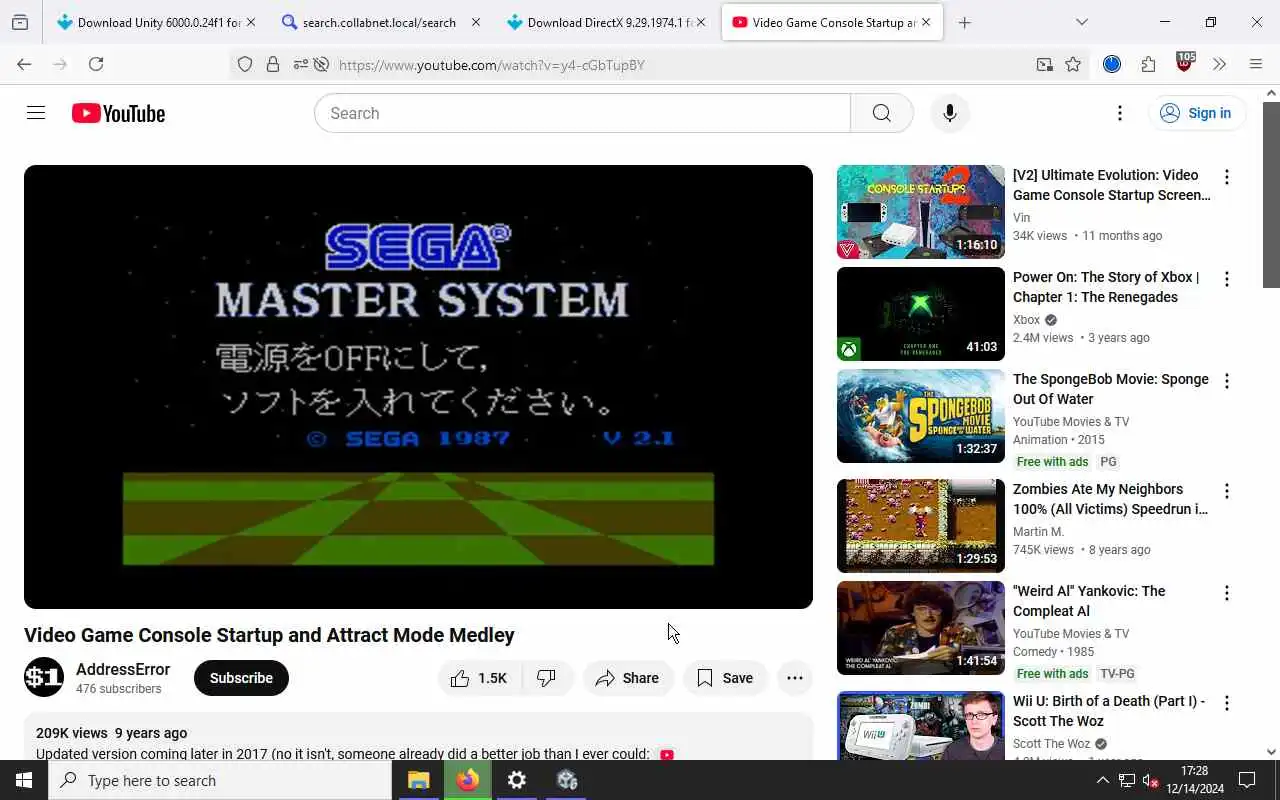Image resolution: width=1280 pixels, height=800 pixels.
Task: Open Windows Start menu
Action: [24, 780]
